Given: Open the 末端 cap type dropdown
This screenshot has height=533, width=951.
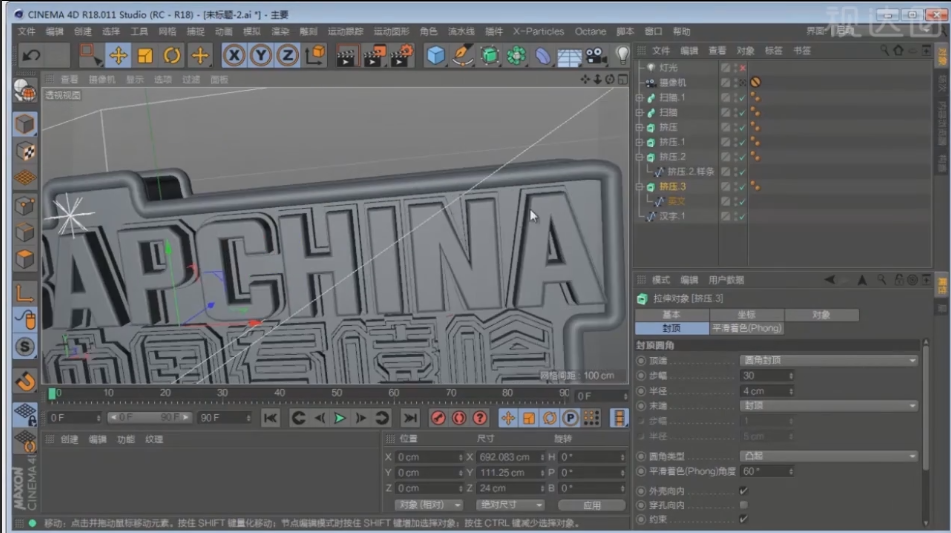Looking at the screenshot, I should (x=828, y=405).
